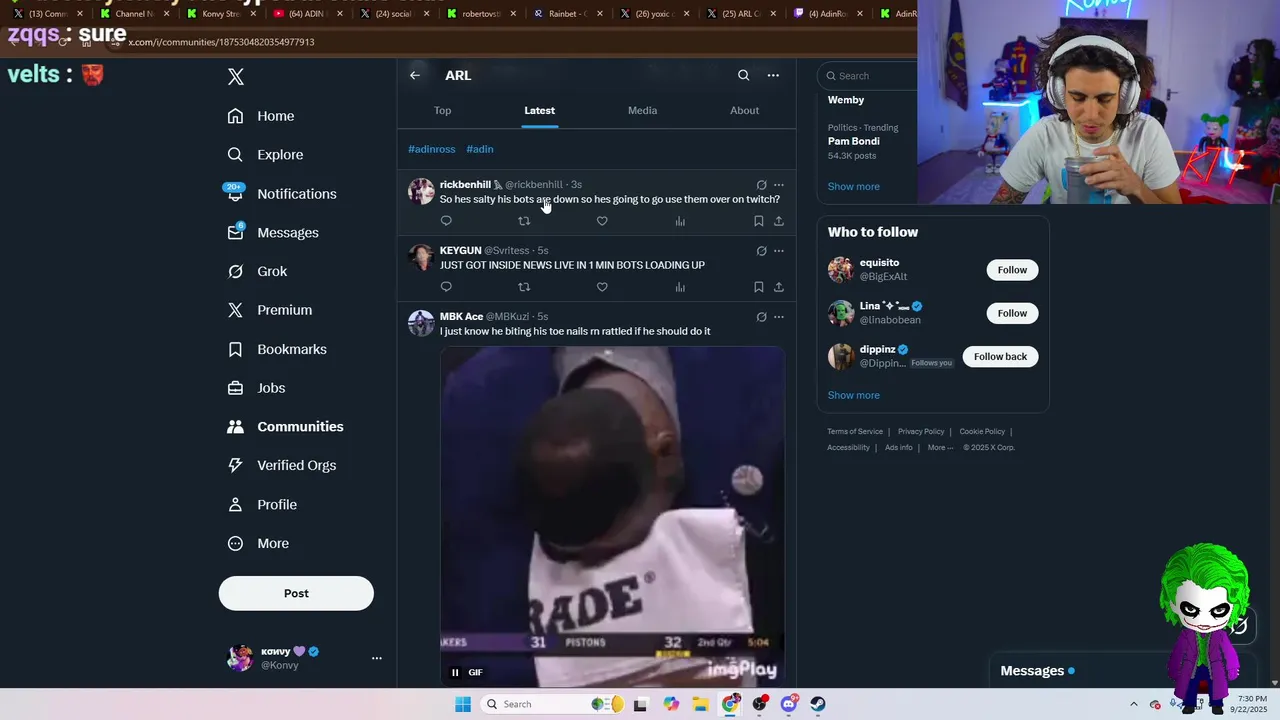Switch to the Latest tab

(539, 110)
